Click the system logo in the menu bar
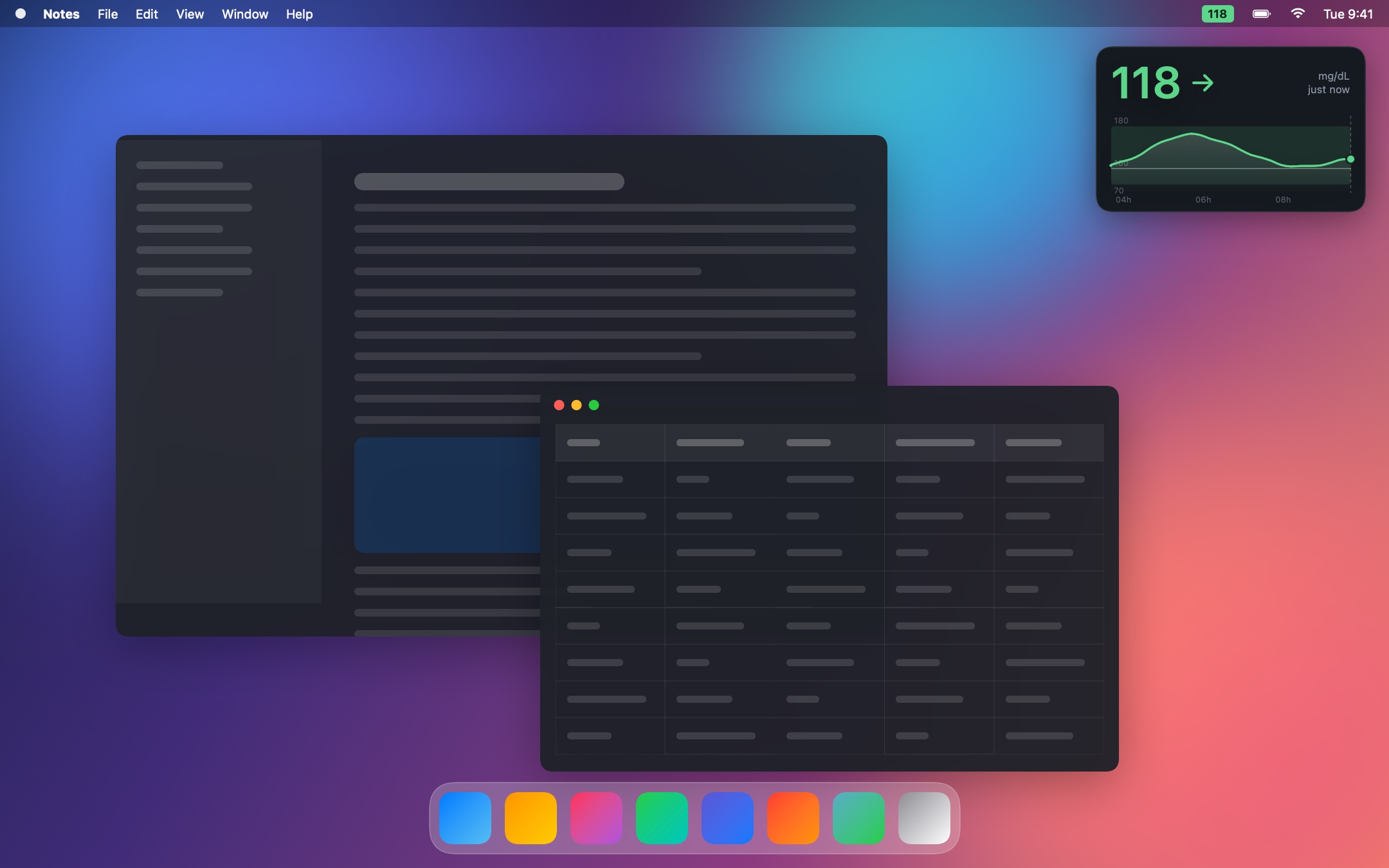 pyautogui.click(x=21, y=14)
